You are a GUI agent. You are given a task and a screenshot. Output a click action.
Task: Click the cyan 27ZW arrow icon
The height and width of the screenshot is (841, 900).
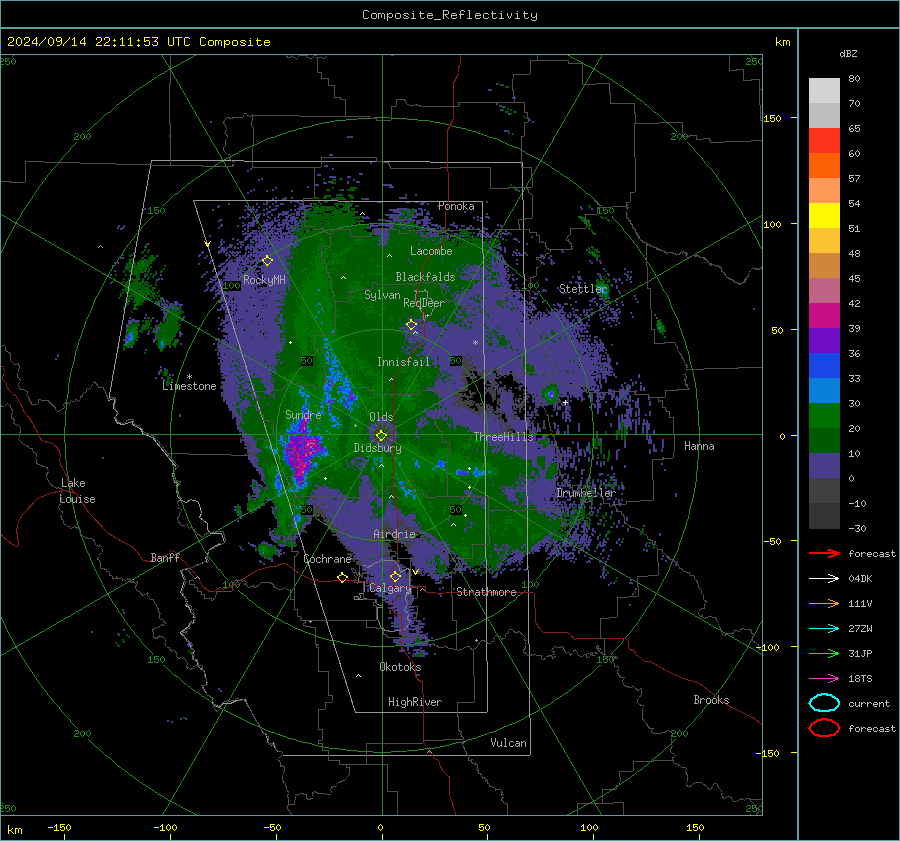[824, 629]
